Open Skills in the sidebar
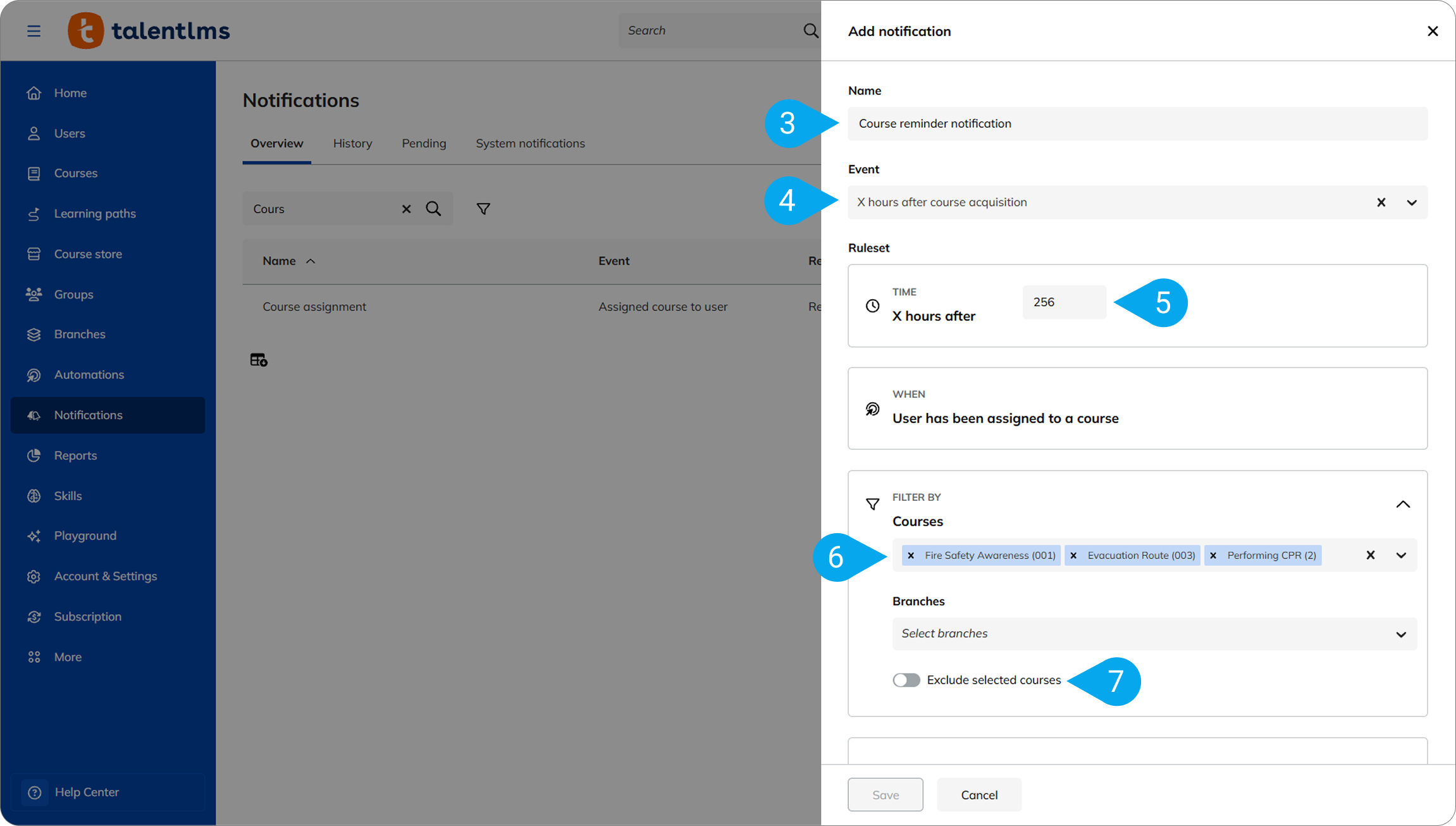The width and height of the screenshot is (1456, 826). [x=108, y=496]
